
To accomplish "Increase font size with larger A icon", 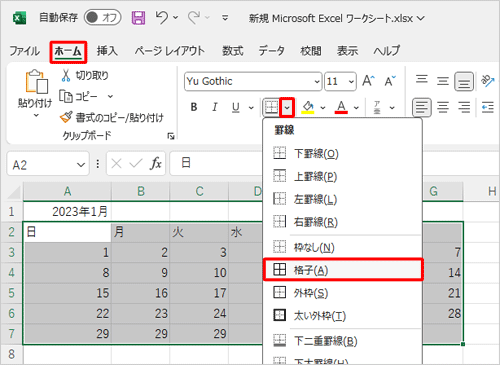I will pos(368,81).
